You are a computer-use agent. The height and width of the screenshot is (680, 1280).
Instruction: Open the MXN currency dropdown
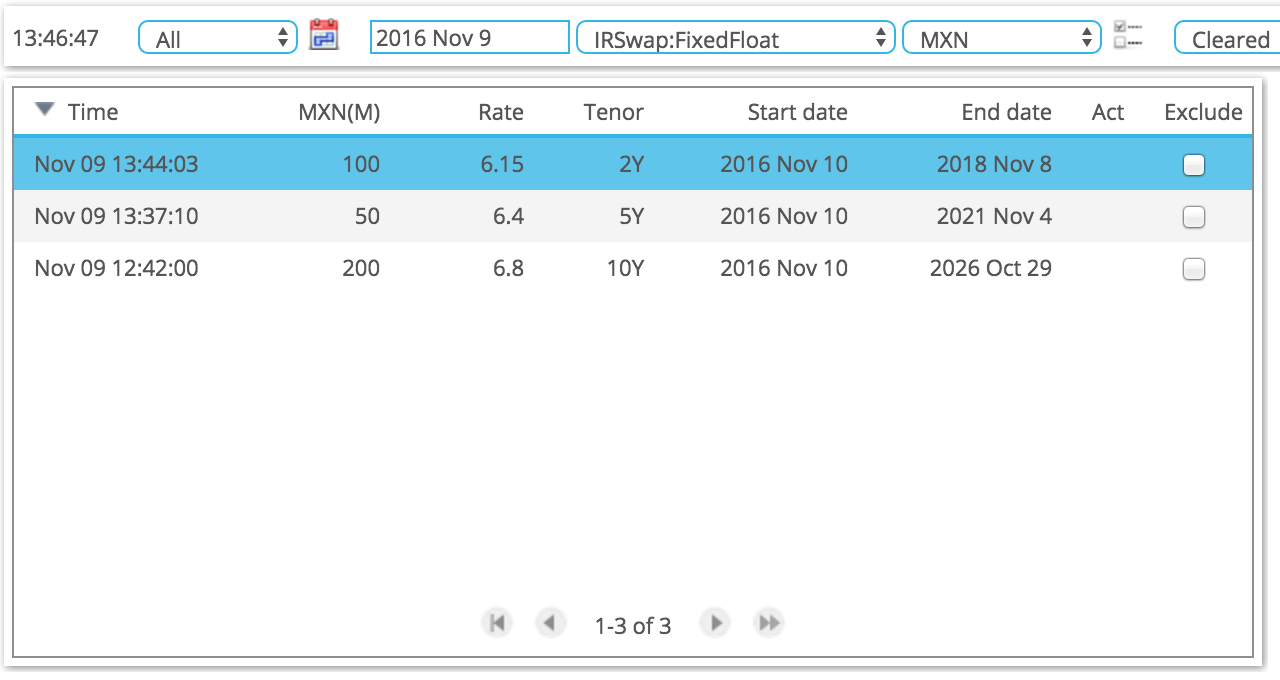point(1002,38)
